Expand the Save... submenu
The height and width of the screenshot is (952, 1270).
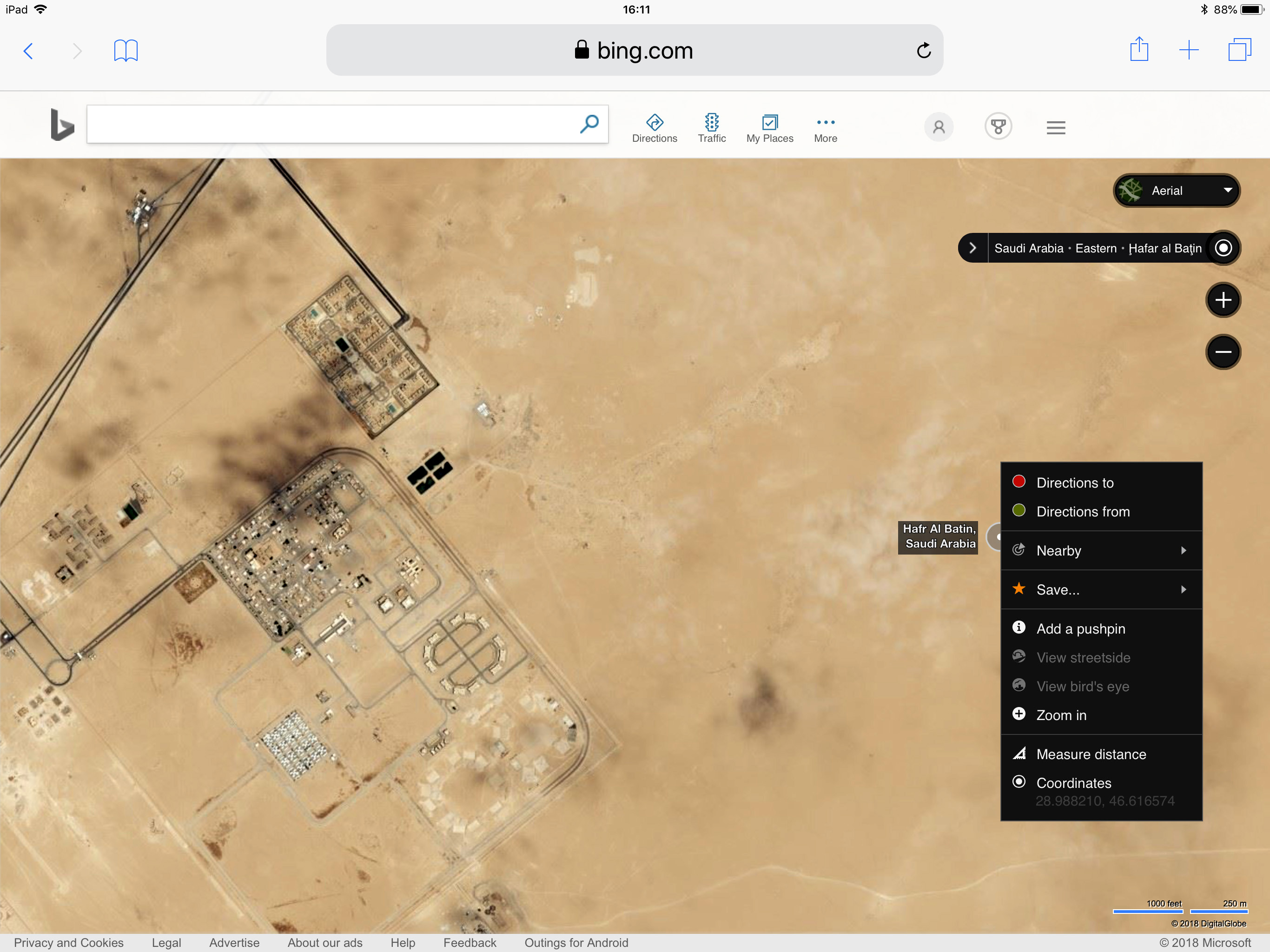coord(1100,590)
